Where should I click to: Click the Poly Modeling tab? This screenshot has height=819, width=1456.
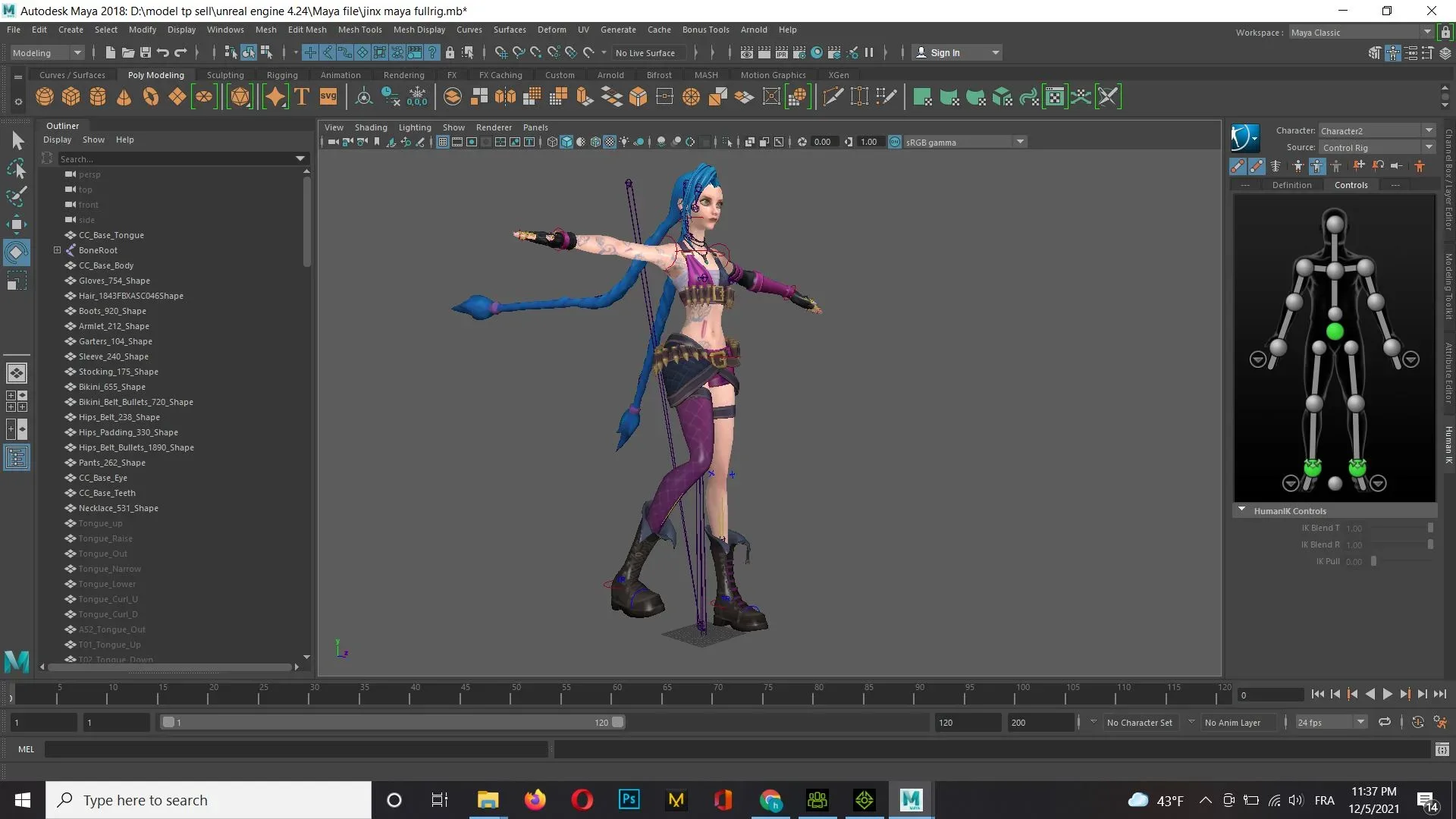pos(156,75)
